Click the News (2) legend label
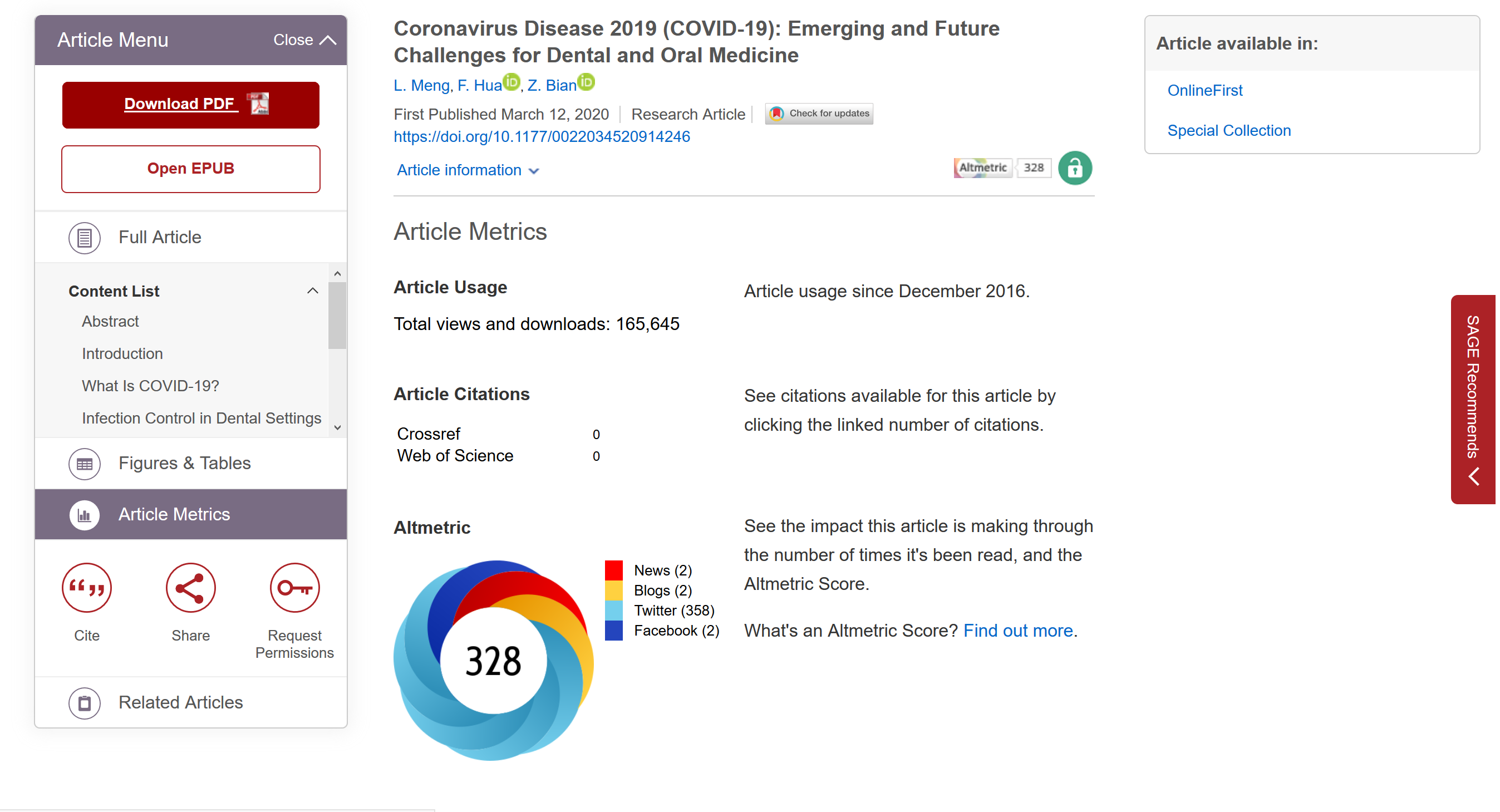 663,570
